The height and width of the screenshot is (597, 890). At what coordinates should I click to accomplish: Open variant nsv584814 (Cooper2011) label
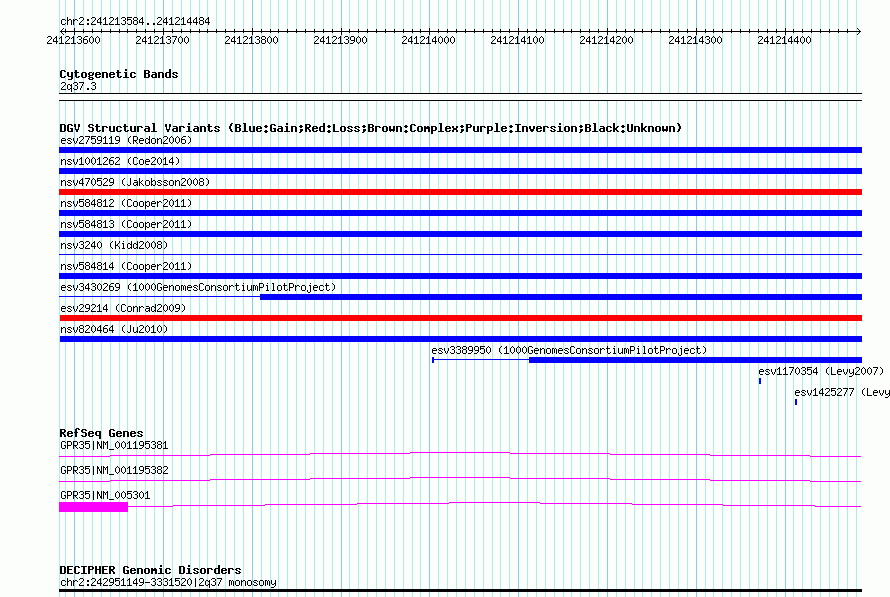click(x=126, y=266)
